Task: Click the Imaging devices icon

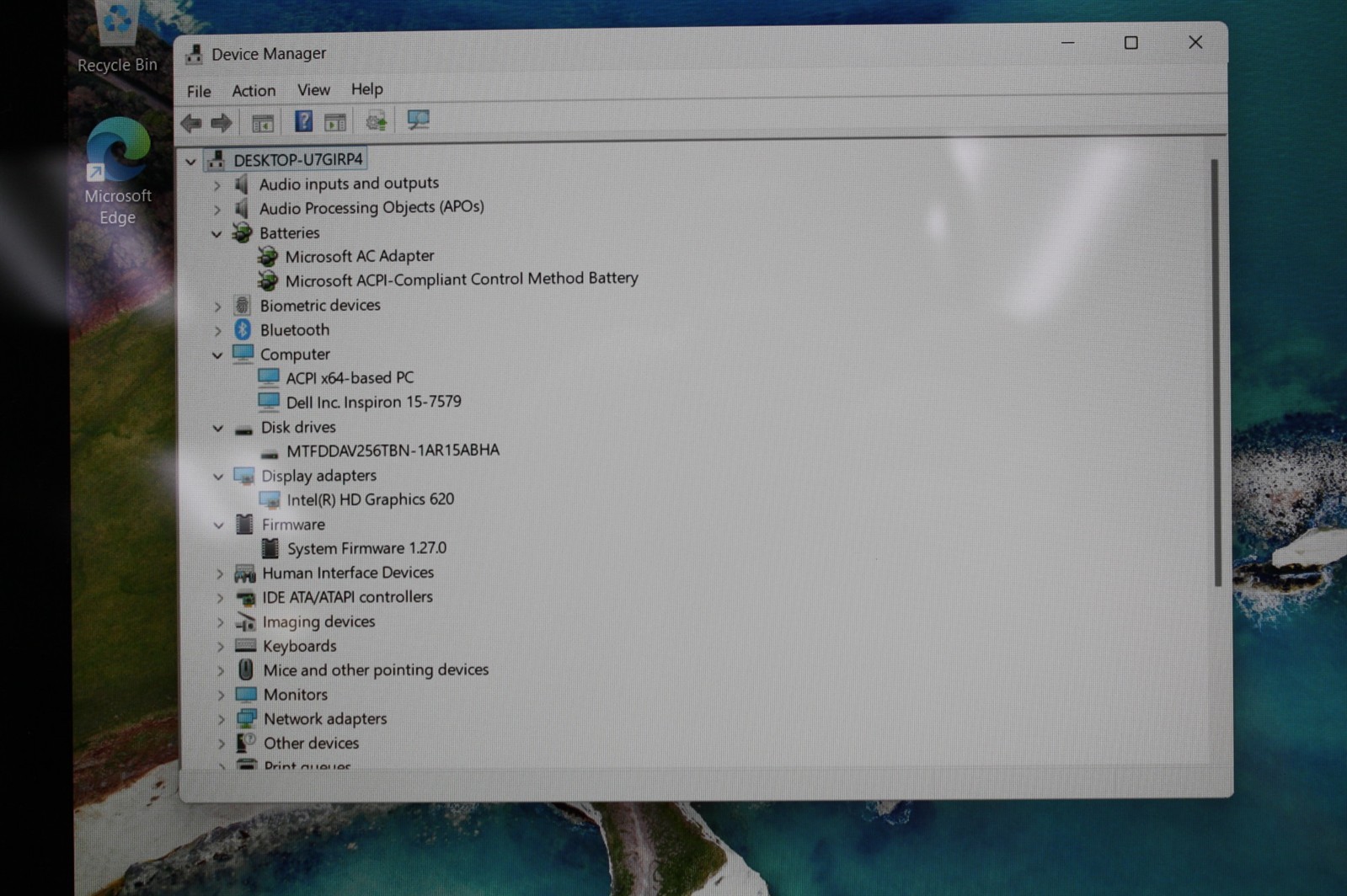Action: pos(245,622)
